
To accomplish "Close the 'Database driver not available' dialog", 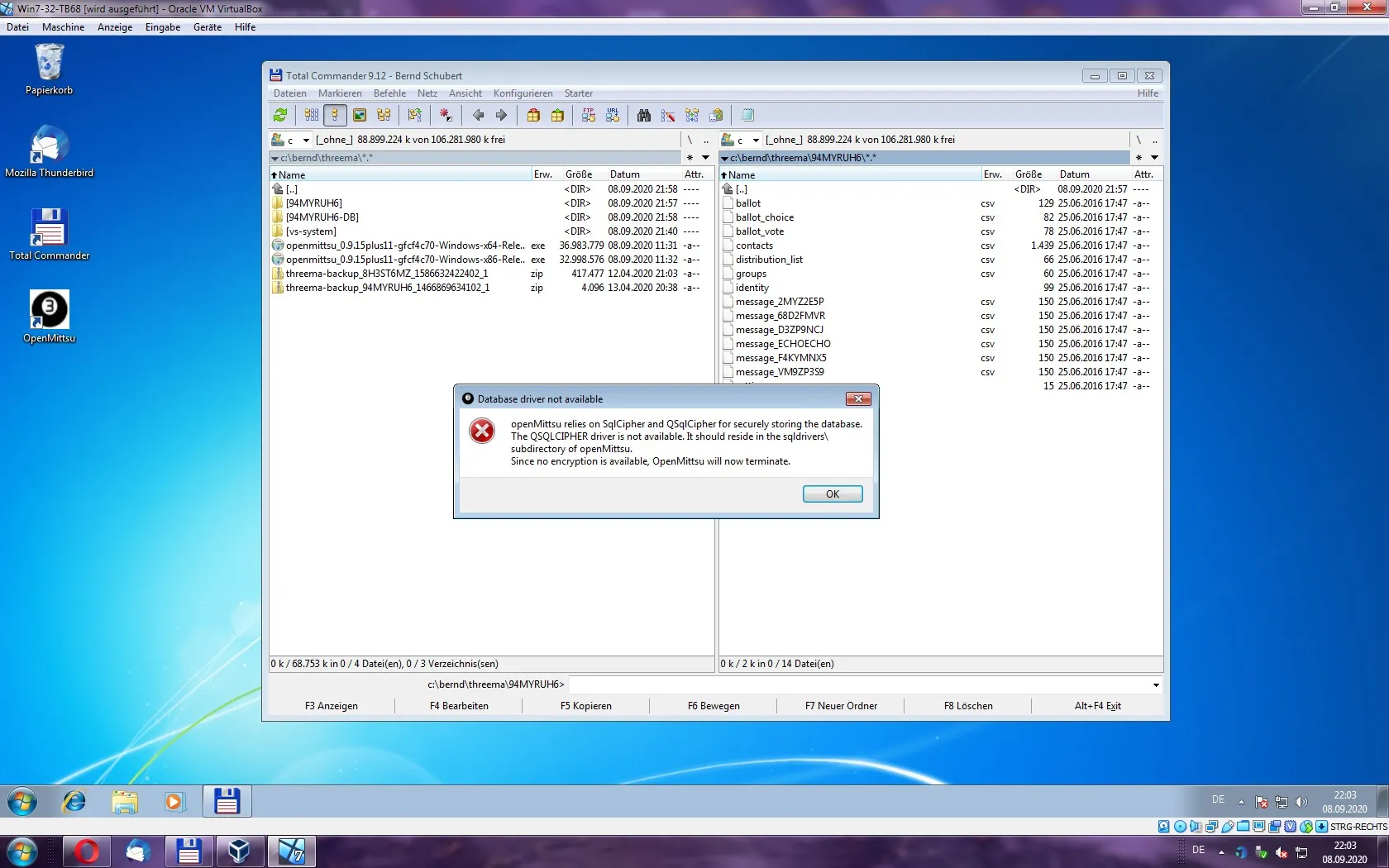I will click(x=858, y=398).
